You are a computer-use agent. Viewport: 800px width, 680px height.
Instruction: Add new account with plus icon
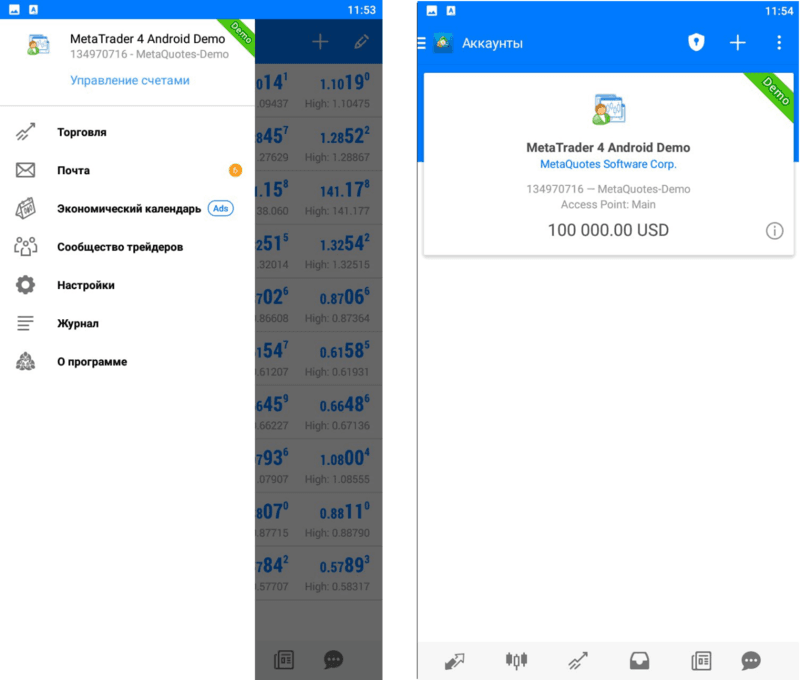pos(738,42)
